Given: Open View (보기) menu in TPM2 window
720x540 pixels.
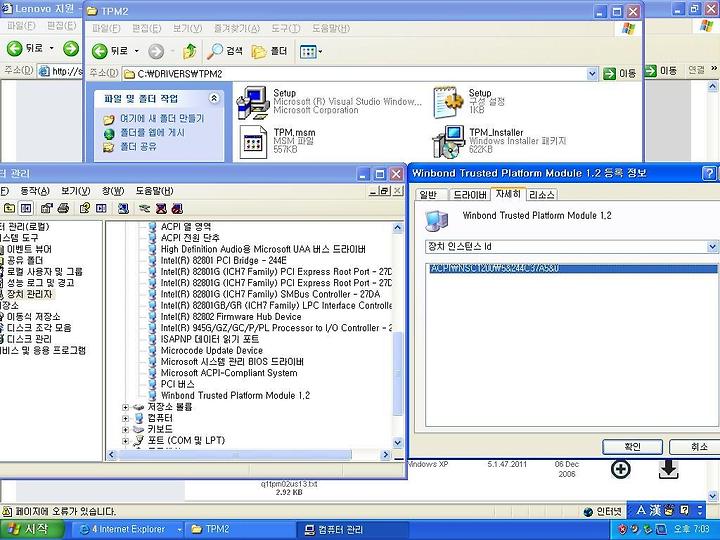Looking at the screenshot, I should point(187,28).
